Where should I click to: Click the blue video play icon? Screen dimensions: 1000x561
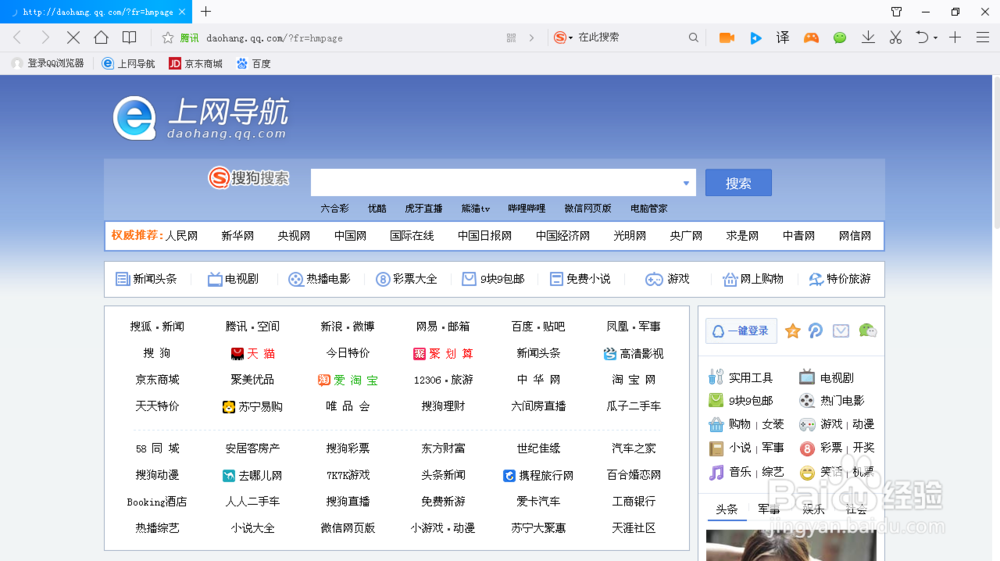[x=756, y=38]
